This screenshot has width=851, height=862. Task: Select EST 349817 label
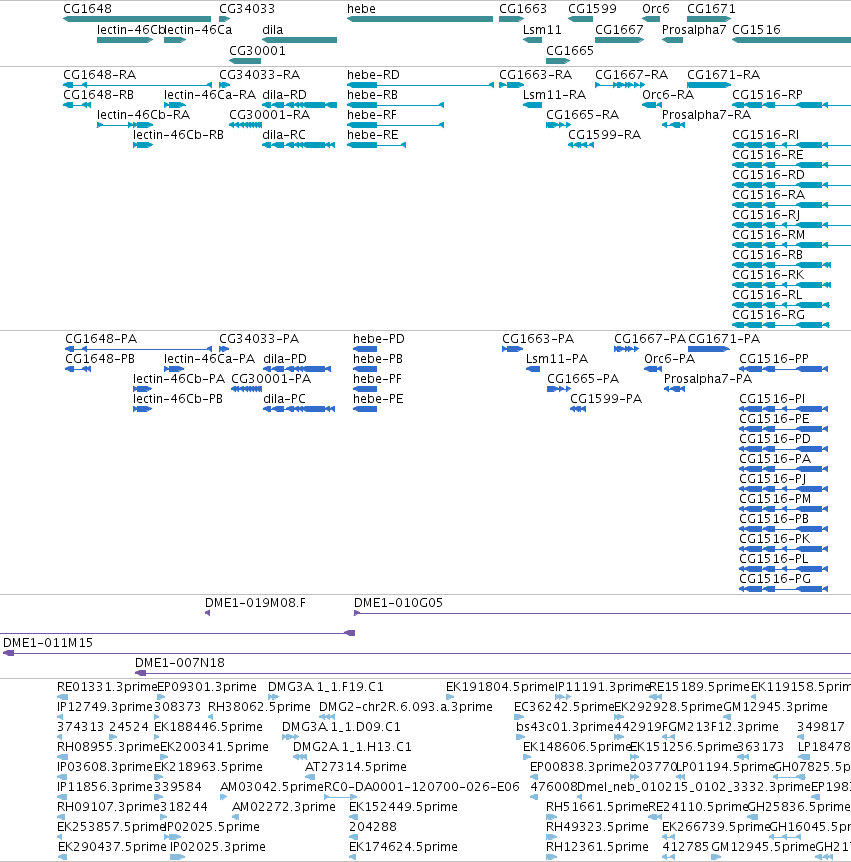point(821,727)
